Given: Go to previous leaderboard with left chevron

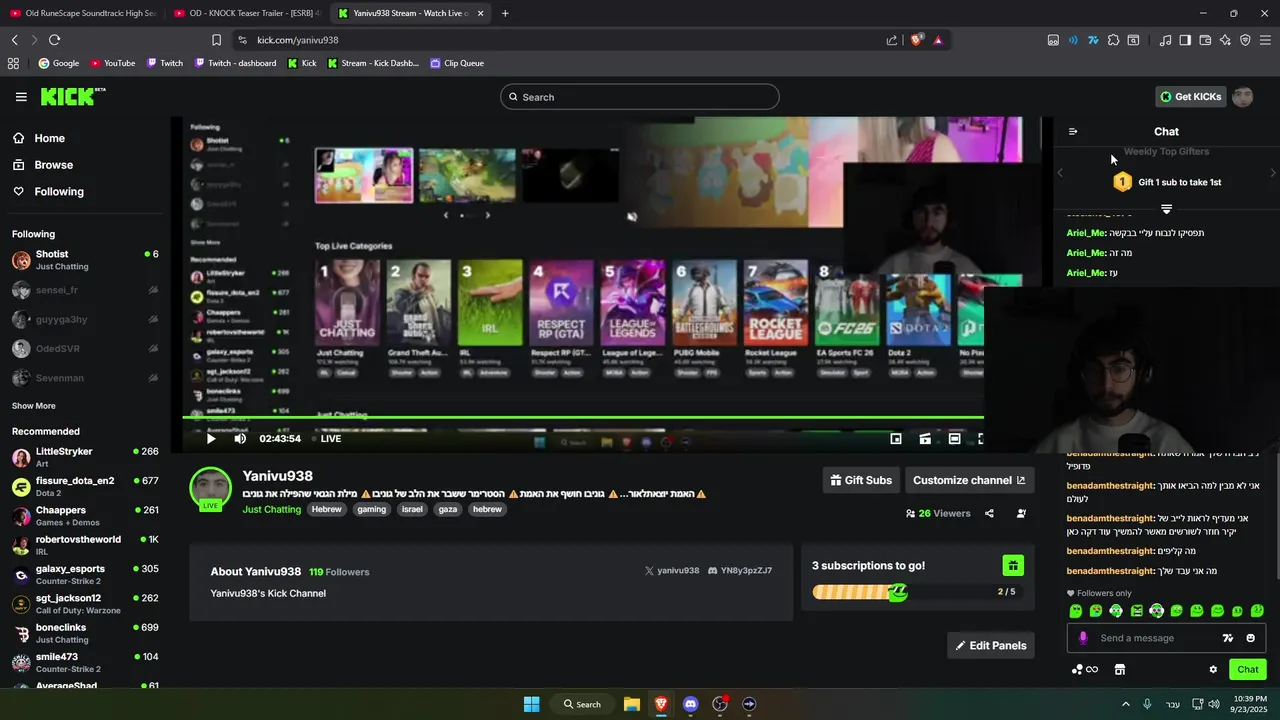Looking at the screenshot, I should (x=1061, y=173).
